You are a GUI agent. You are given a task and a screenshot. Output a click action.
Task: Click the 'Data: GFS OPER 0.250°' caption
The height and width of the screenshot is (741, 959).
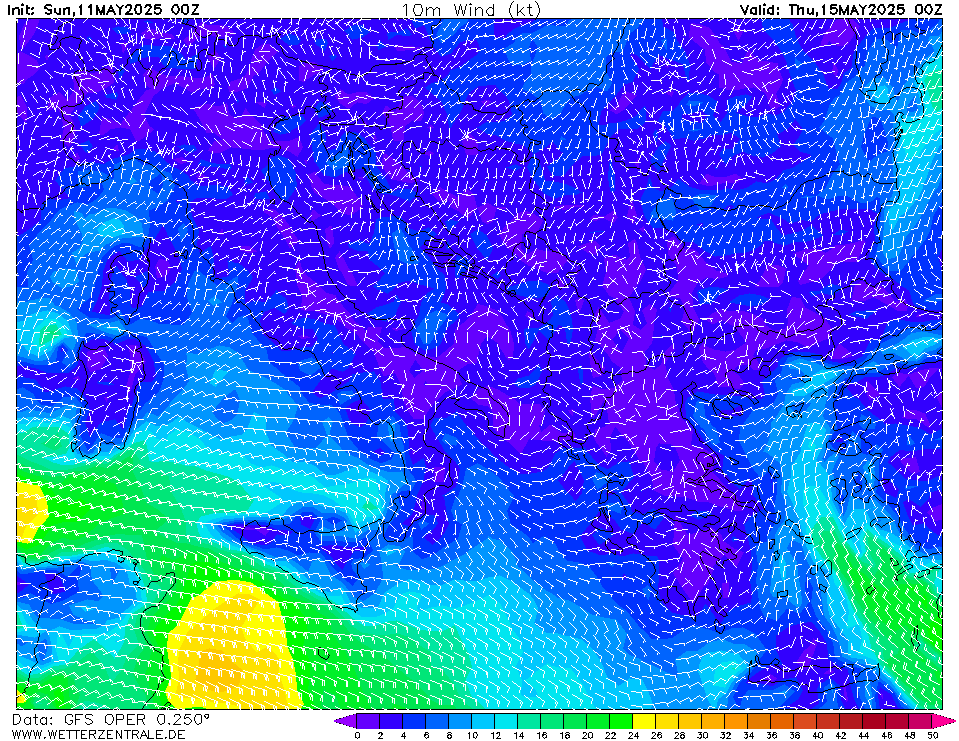pyautogui.click(x=111, y=719)
